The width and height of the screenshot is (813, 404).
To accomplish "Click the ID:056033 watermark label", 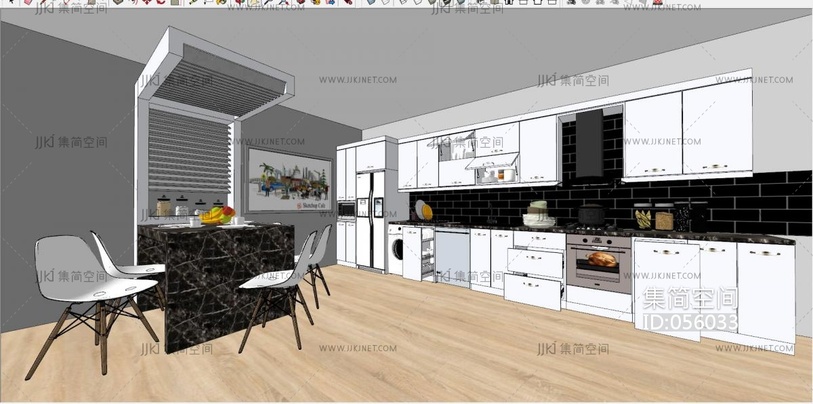I will (x=690, y=322).
